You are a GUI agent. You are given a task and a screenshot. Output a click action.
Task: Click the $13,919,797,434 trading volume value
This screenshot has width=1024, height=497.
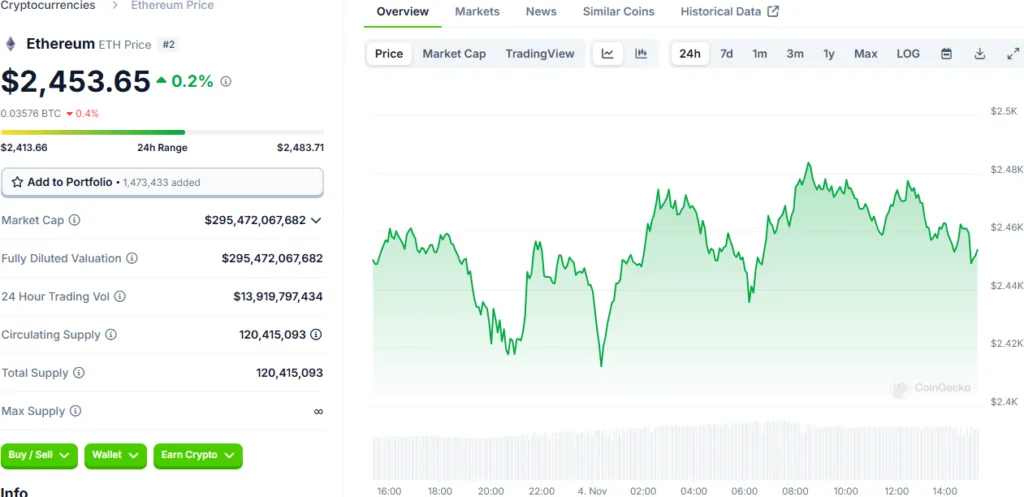pos(278,297)
